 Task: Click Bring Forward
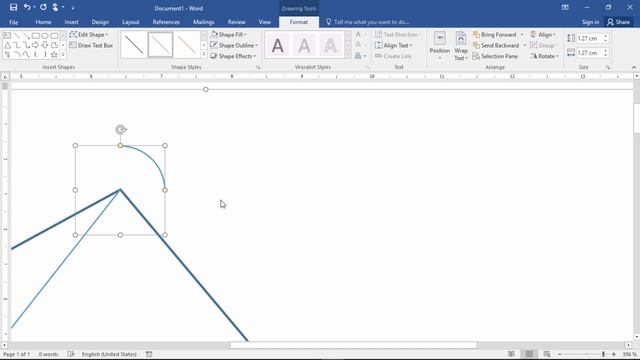click(x=494, y=35)
